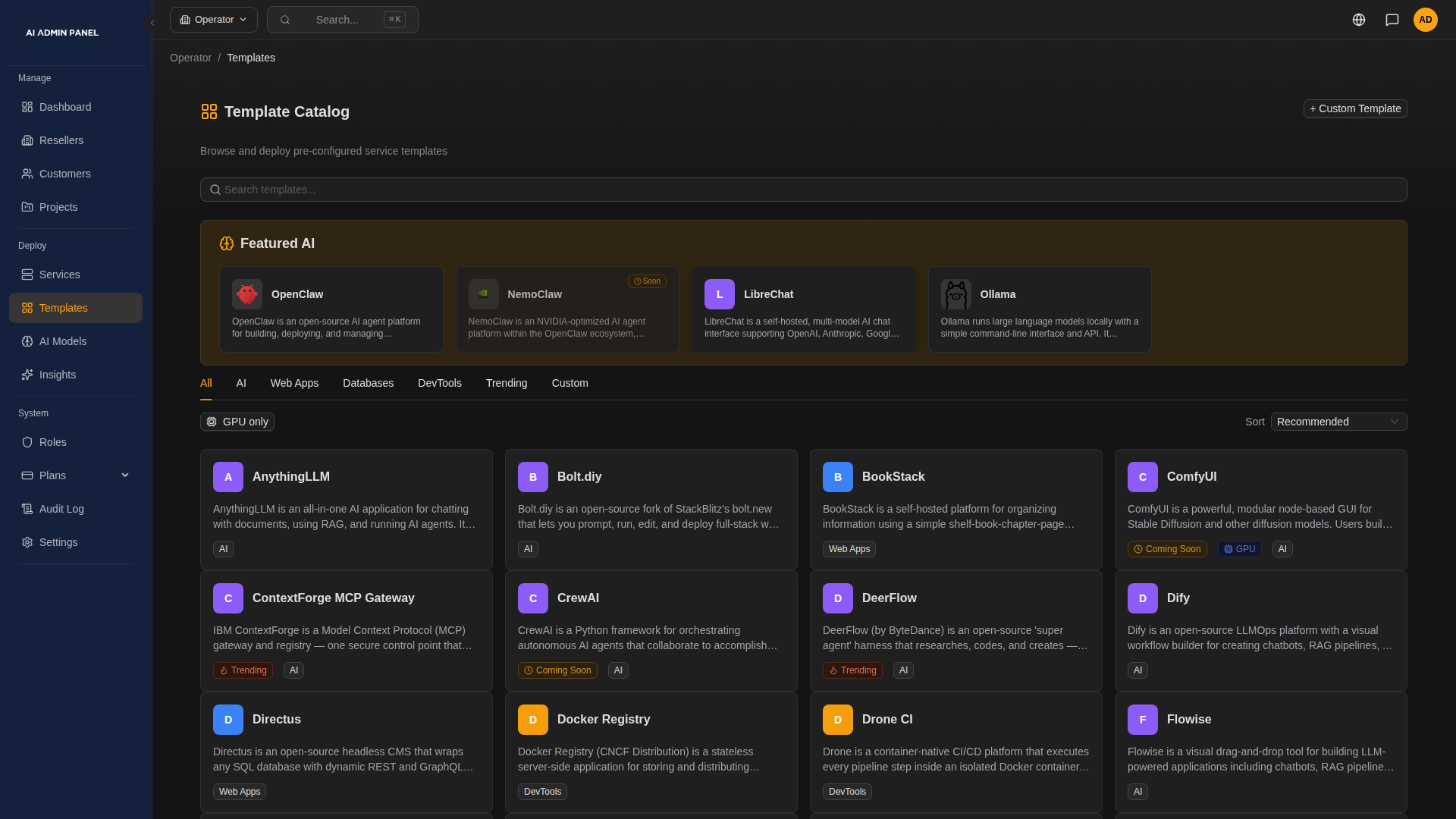
Task: Switch to the Trending tab
Action: [507, 383]
